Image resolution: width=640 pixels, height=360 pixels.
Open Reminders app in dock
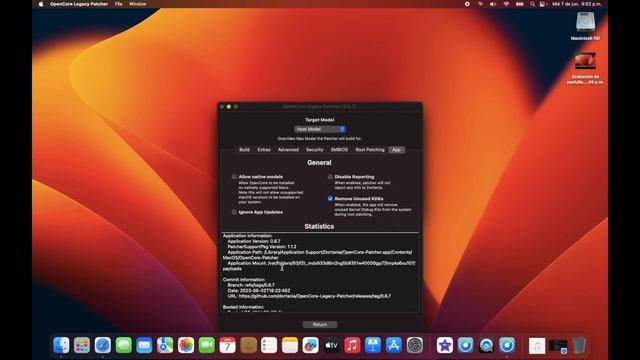269,345
